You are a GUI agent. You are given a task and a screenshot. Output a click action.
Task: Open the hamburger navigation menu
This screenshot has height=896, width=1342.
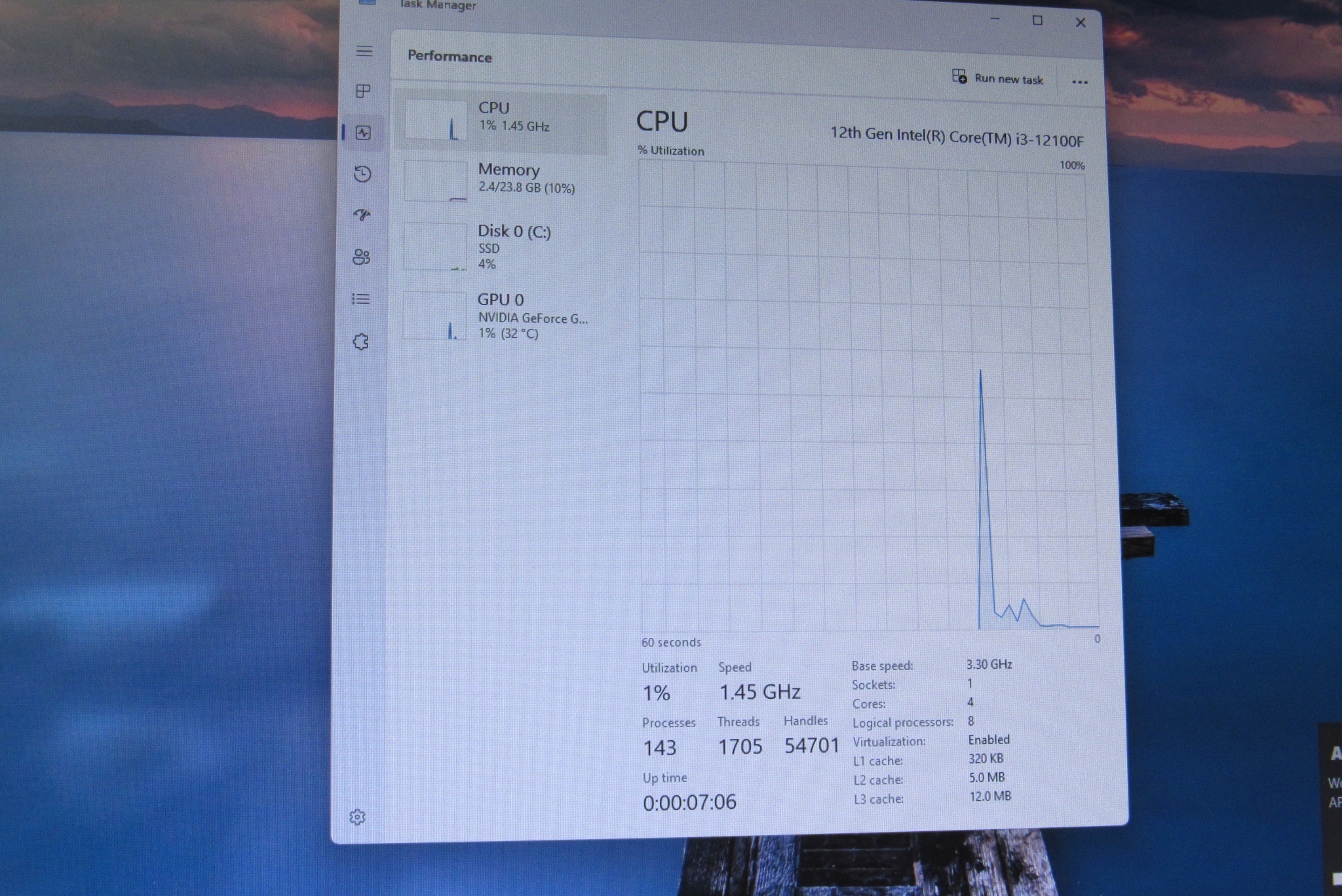(x=364, y=51)
